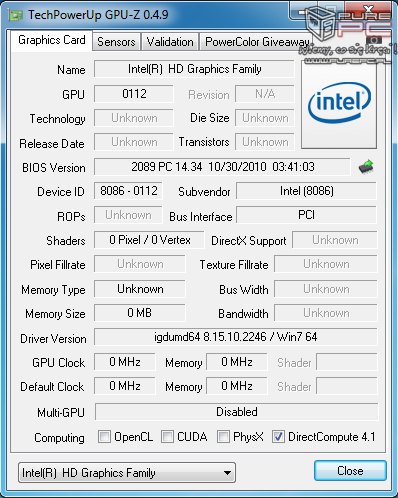Screen dimensions: 398x498
Task: Select the BIOS Version field text
Action: tap(222, 167)
